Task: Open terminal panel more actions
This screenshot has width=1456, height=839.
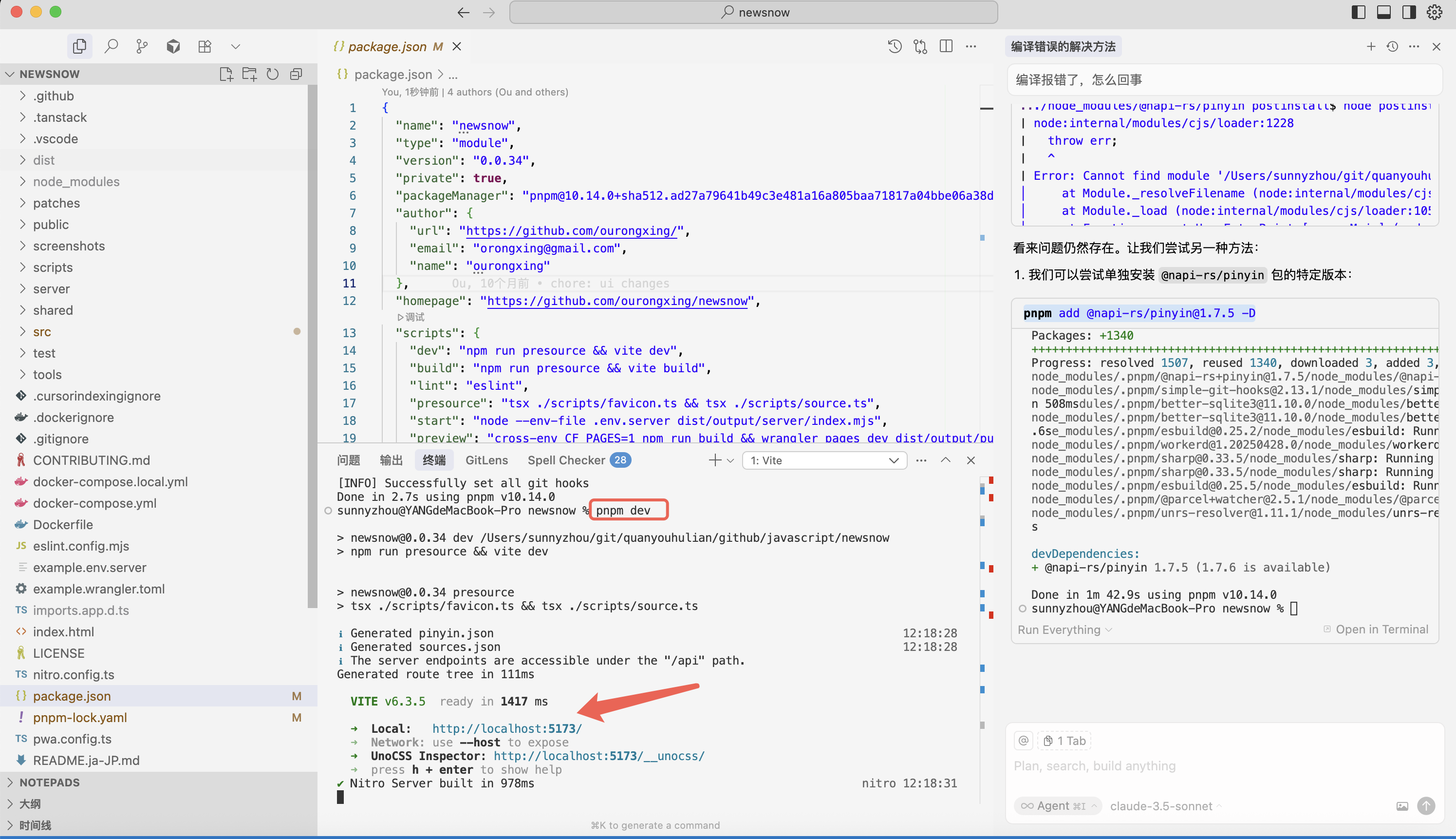Action: point(921,460)
